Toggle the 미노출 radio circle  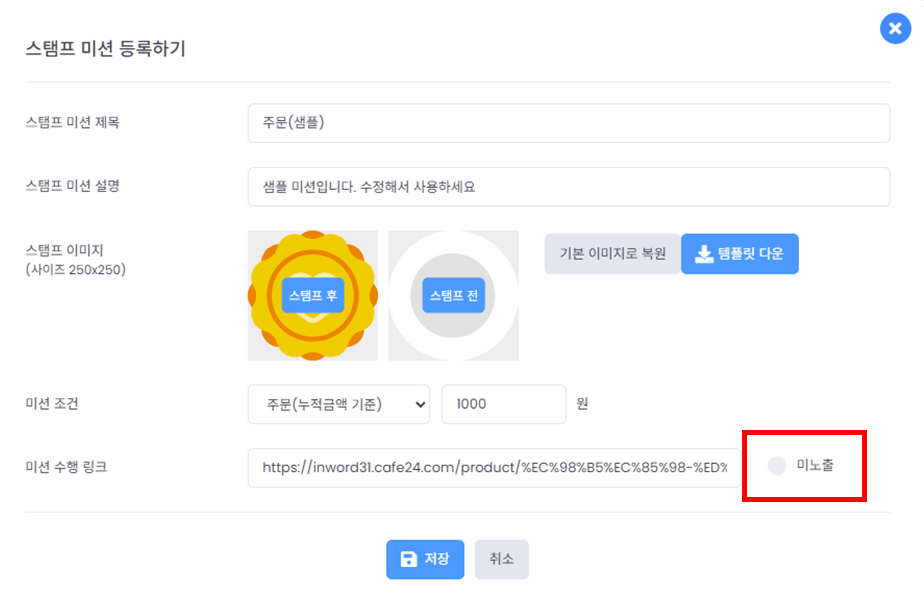[x=776, y=466]
